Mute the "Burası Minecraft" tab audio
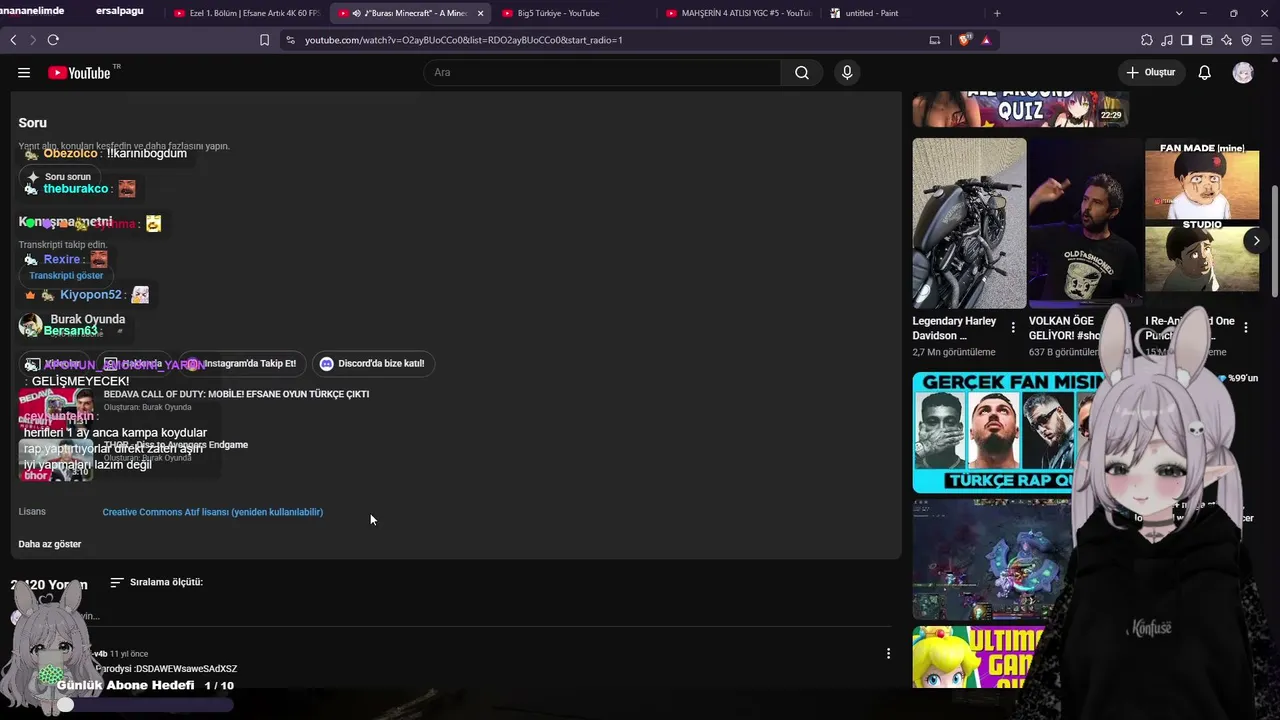The width and height of the screenshot is (1280, 720). [356, 13]
